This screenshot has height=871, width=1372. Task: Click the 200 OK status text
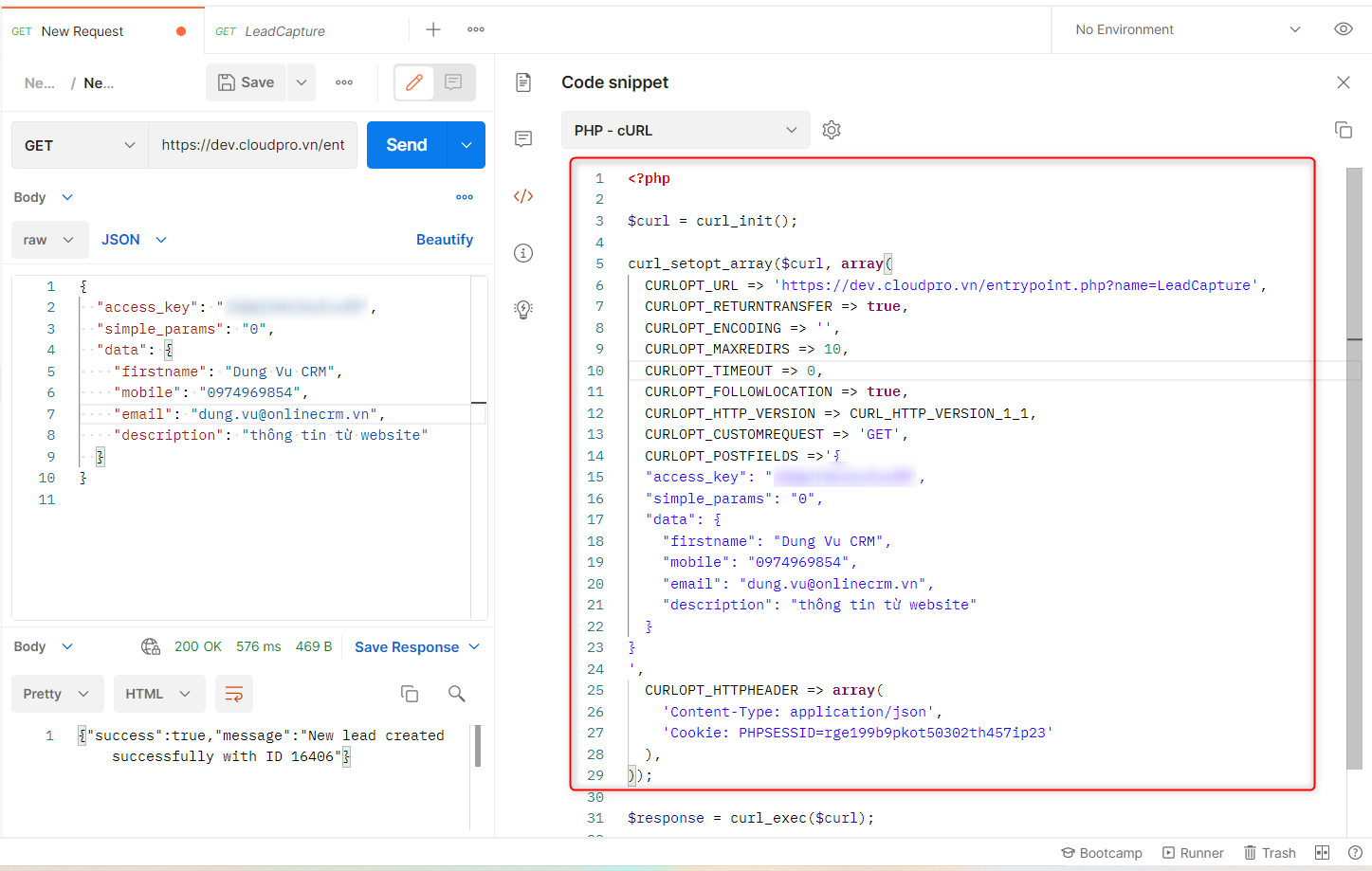point(198,646)
